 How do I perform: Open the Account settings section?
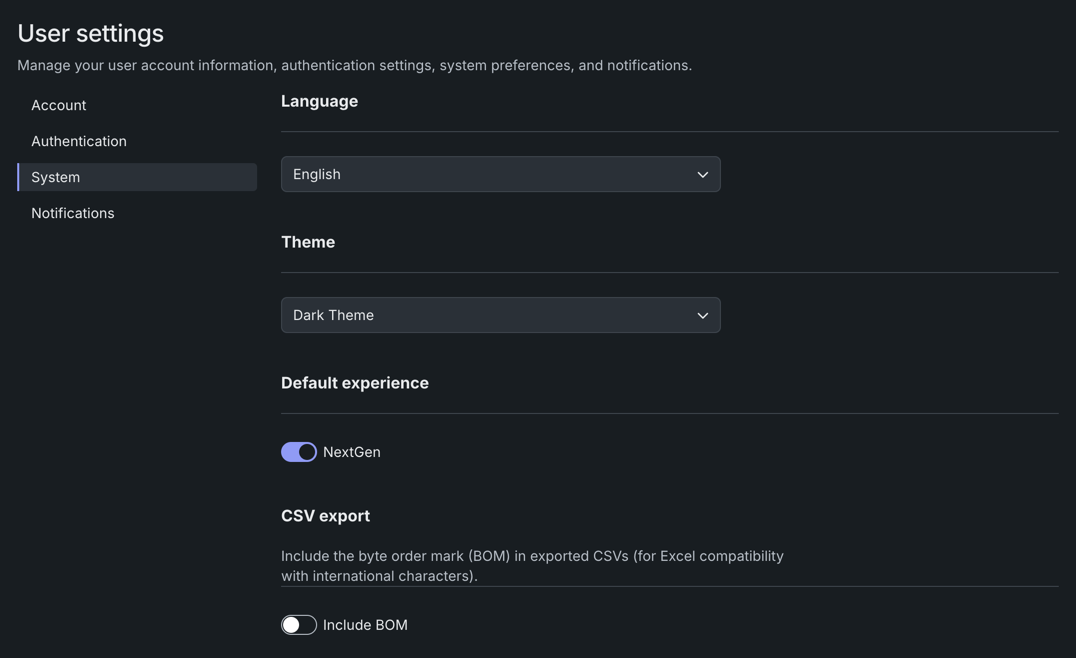[x=58, y=105]
